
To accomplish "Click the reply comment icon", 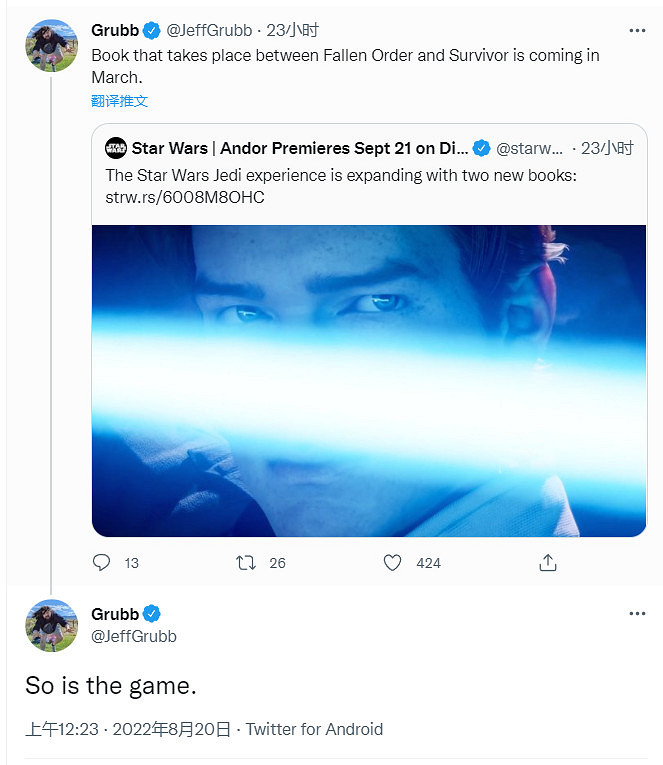I will 101,563.
